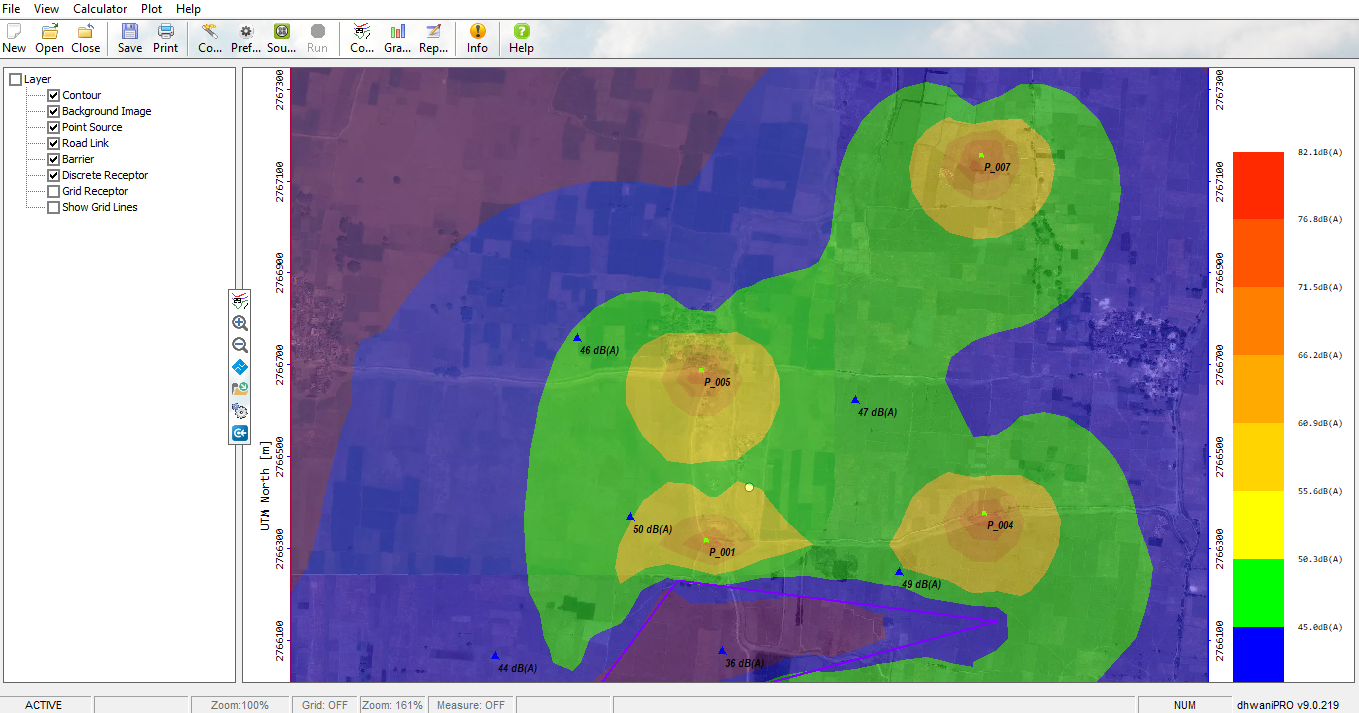Open the Plot menu
Screen dimensions: 1359x713
tap(151, 8)
